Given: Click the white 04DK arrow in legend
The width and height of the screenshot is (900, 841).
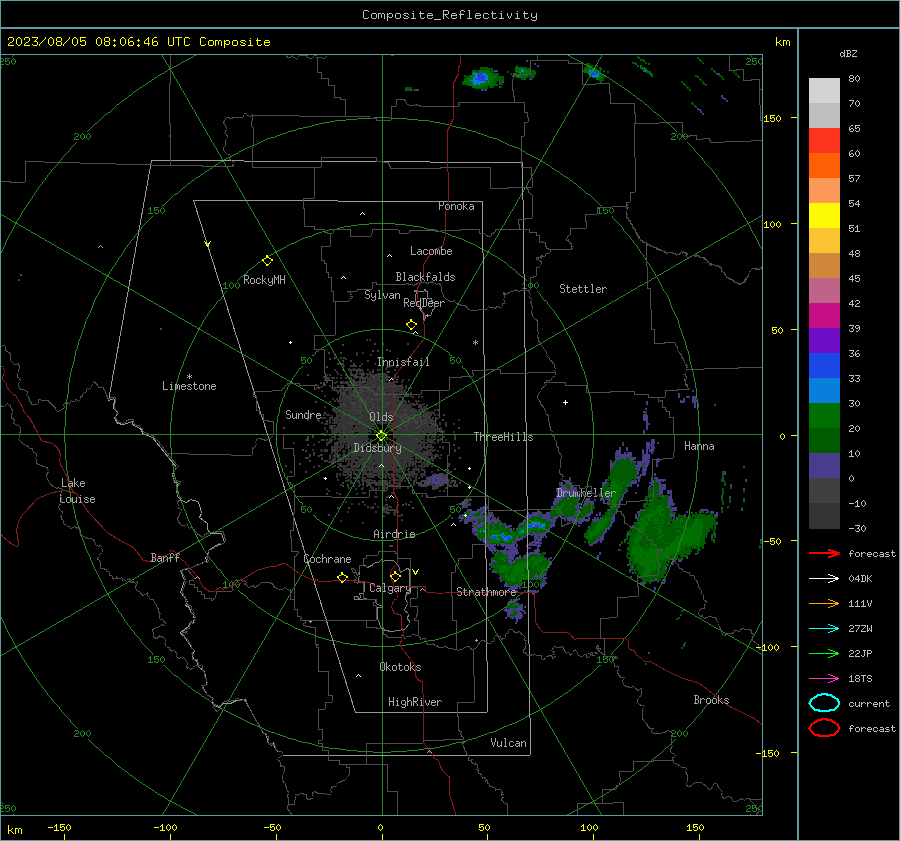Looking at the screenshot, I should point(824,578).
